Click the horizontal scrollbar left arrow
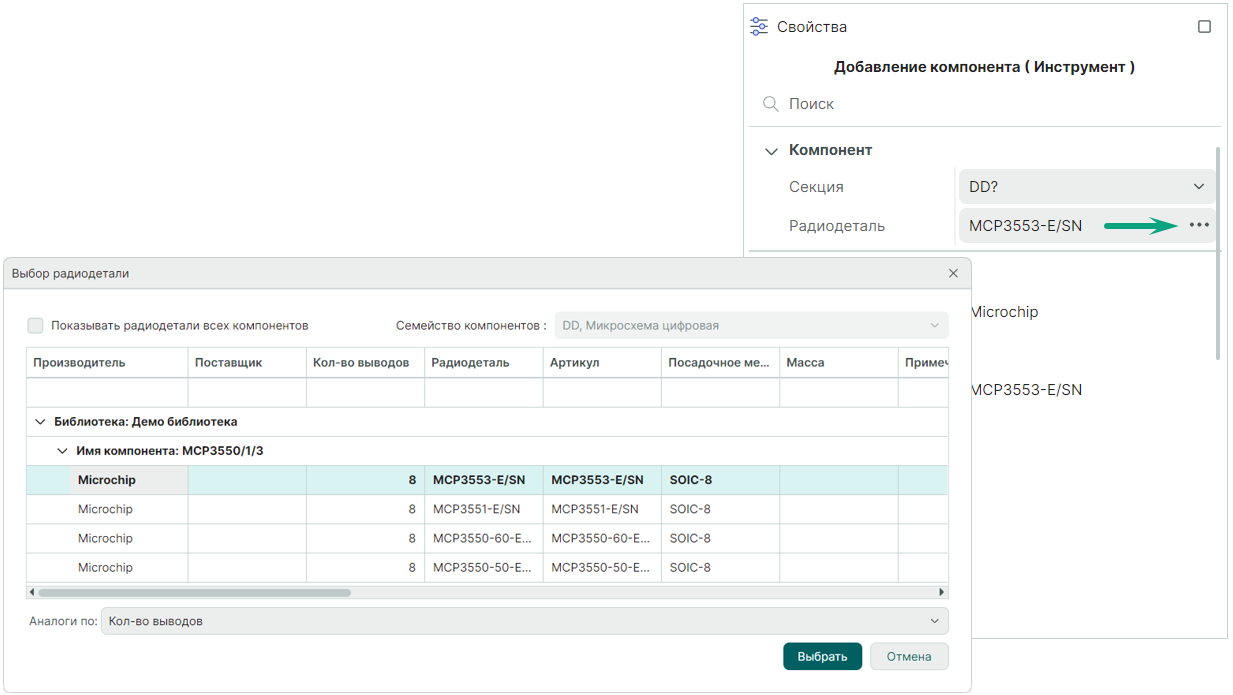The height and width of the screenshot is (695, 1233). pos(32,592)
